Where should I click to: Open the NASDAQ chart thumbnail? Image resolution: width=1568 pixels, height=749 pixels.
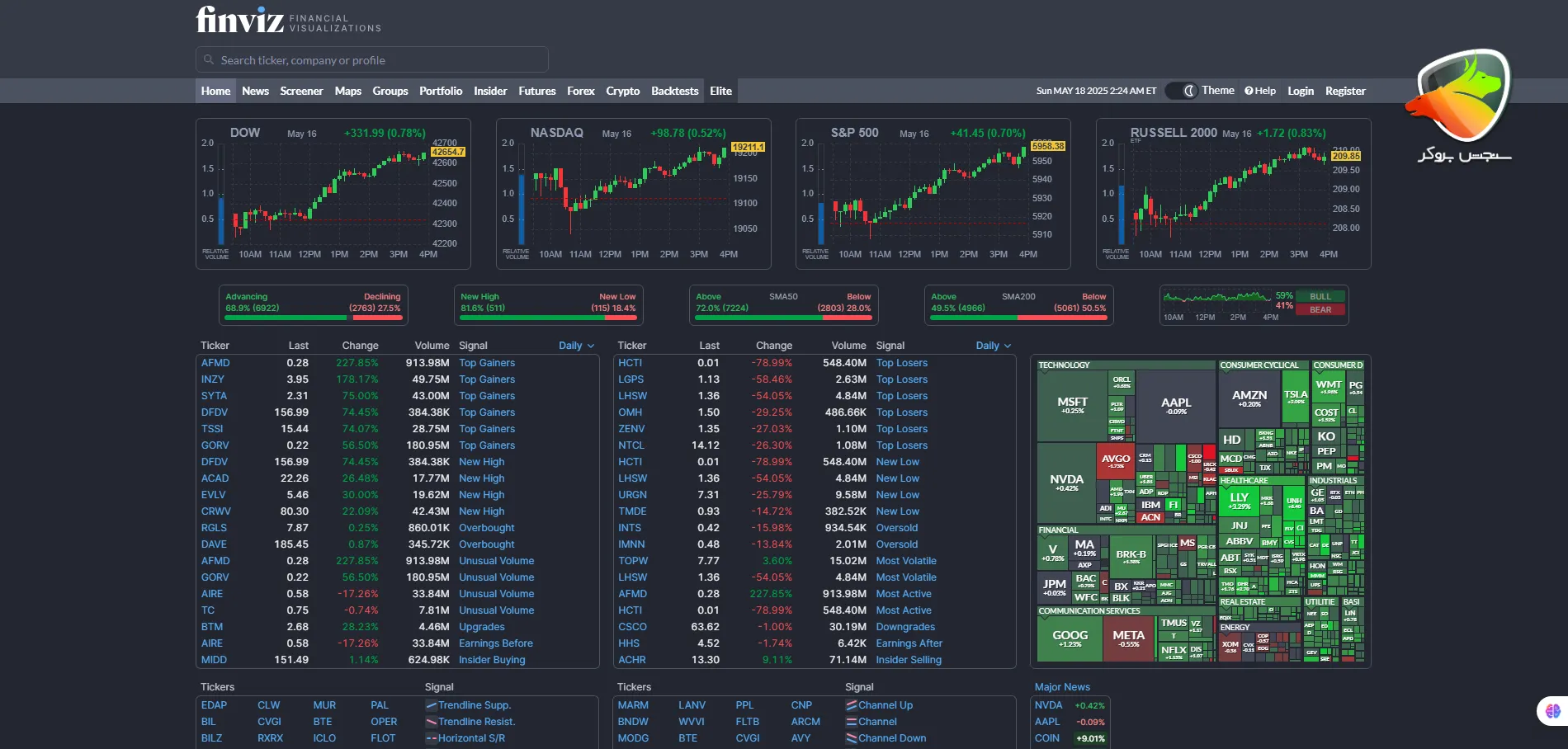(633, 194)
